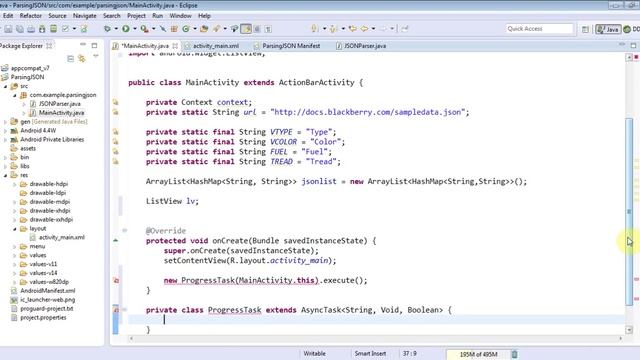This screenshot has height=360, width=640.
Task: Open Package Explorer view menu triangle
Action: [96, 56]
